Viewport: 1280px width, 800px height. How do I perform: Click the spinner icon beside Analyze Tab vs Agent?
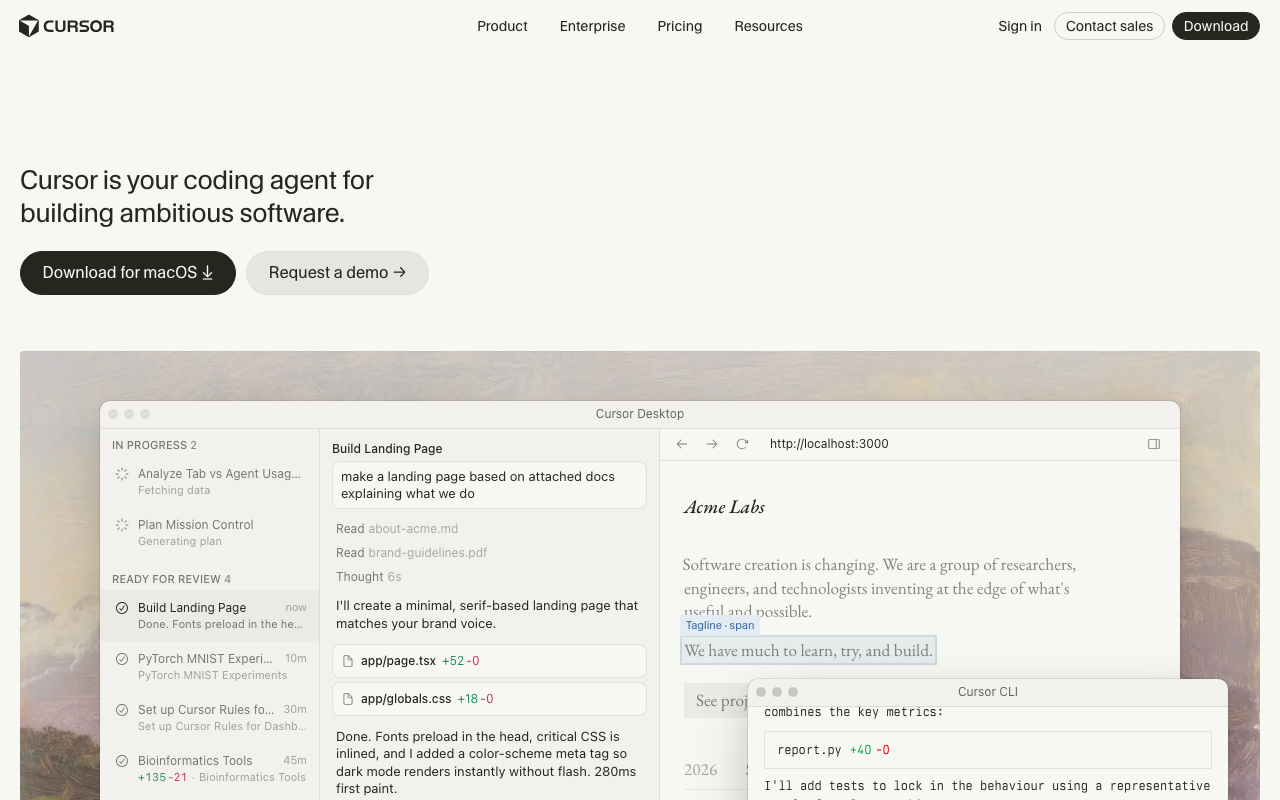coord(122,474)
